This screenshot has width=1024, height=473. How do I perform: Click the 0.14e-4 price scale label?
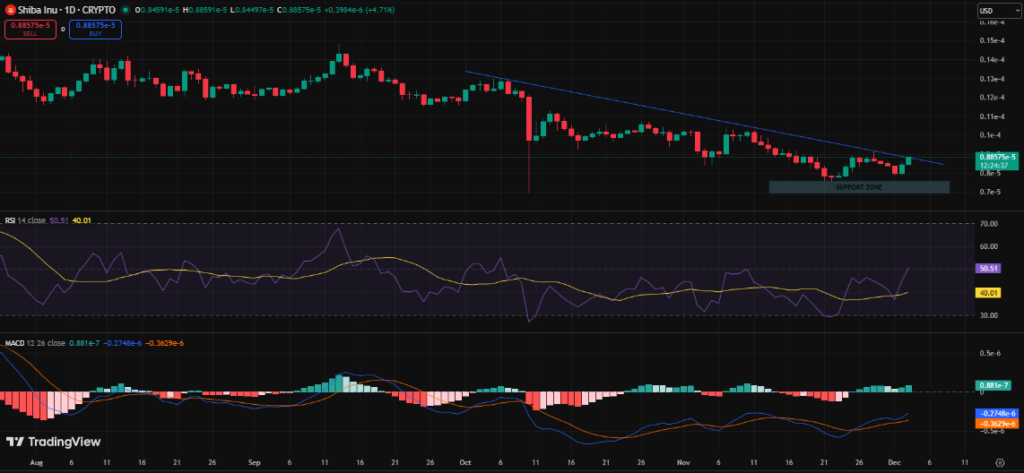click(x=990, y=59)
